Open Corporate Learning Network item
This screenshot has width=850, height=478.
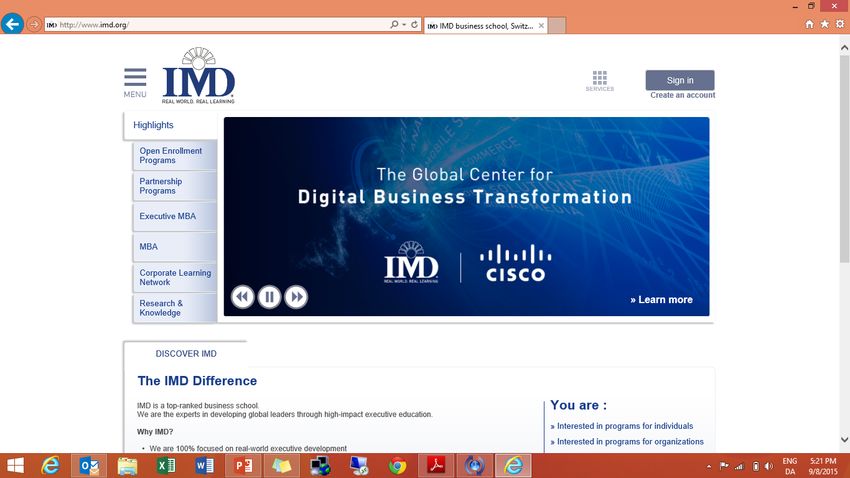(x=175, y=277)
